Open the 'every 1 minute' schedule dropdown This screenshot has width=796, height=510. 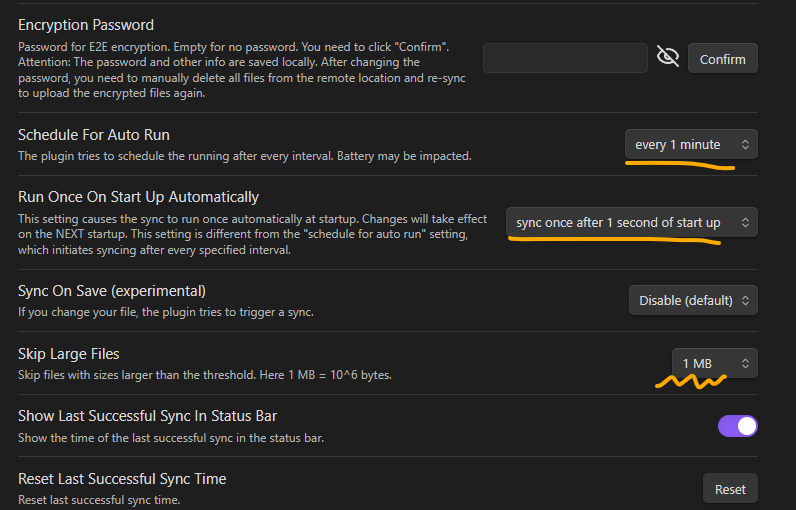[x=691, y=145]
